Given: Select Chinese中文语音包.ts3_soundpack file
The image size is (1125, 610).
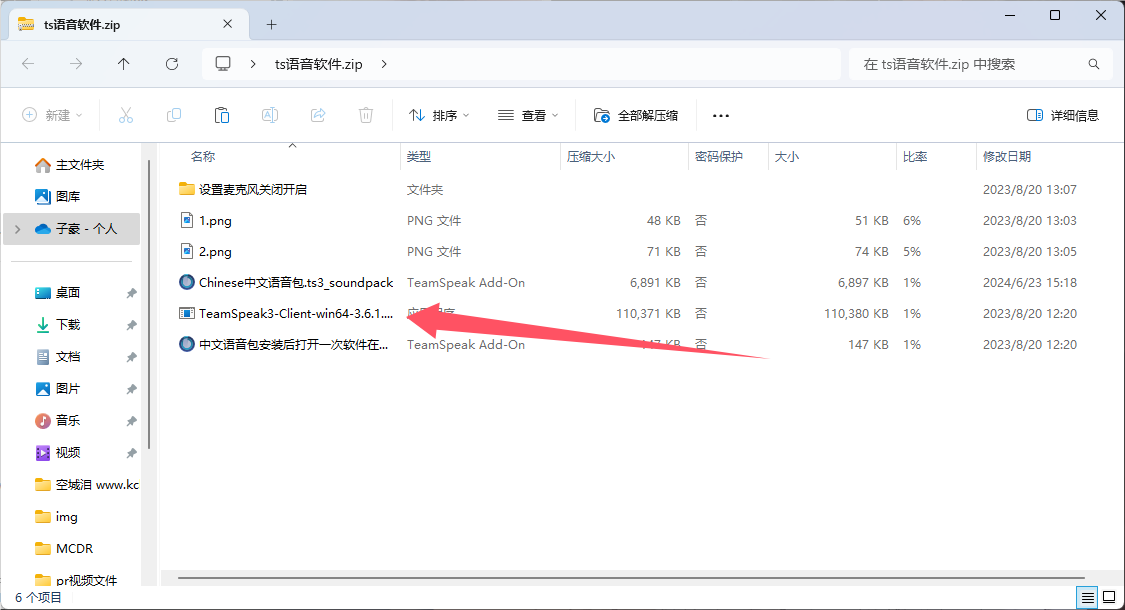Looking at the screenshot, I should (x=286, y=282).
